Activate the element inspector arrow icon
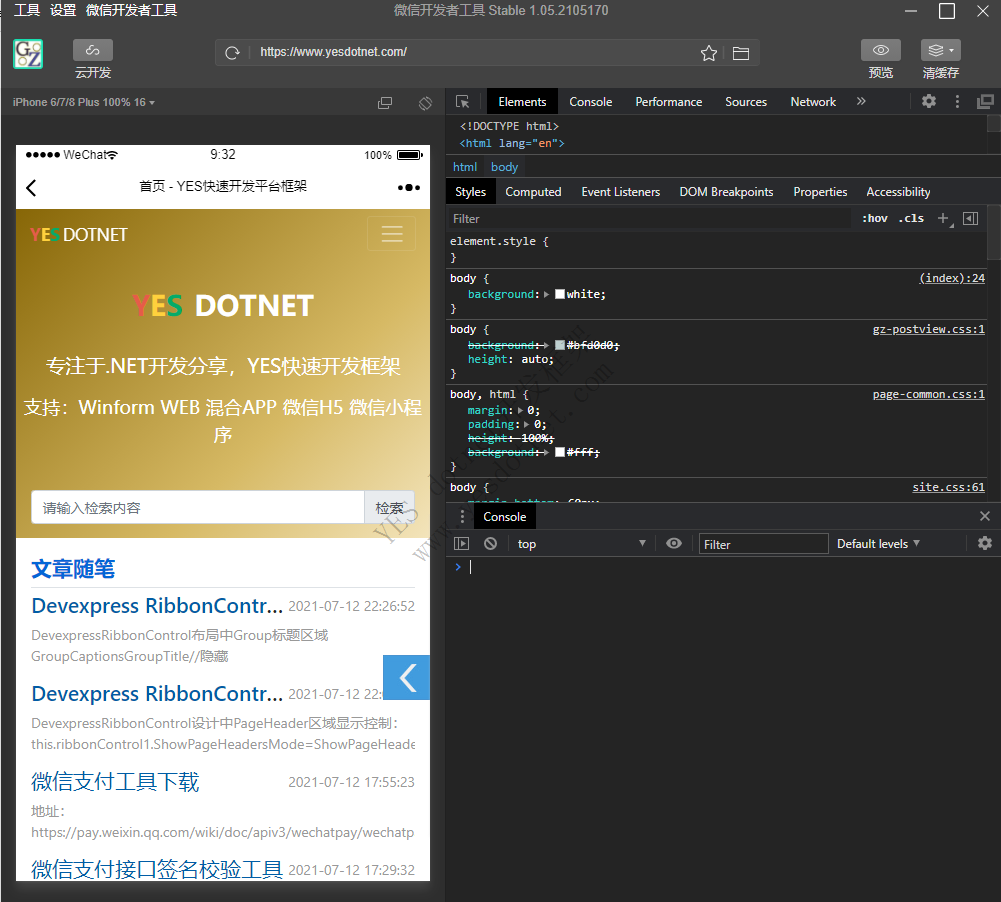This screenshot has height=902, width=1001. pos(463,101)
